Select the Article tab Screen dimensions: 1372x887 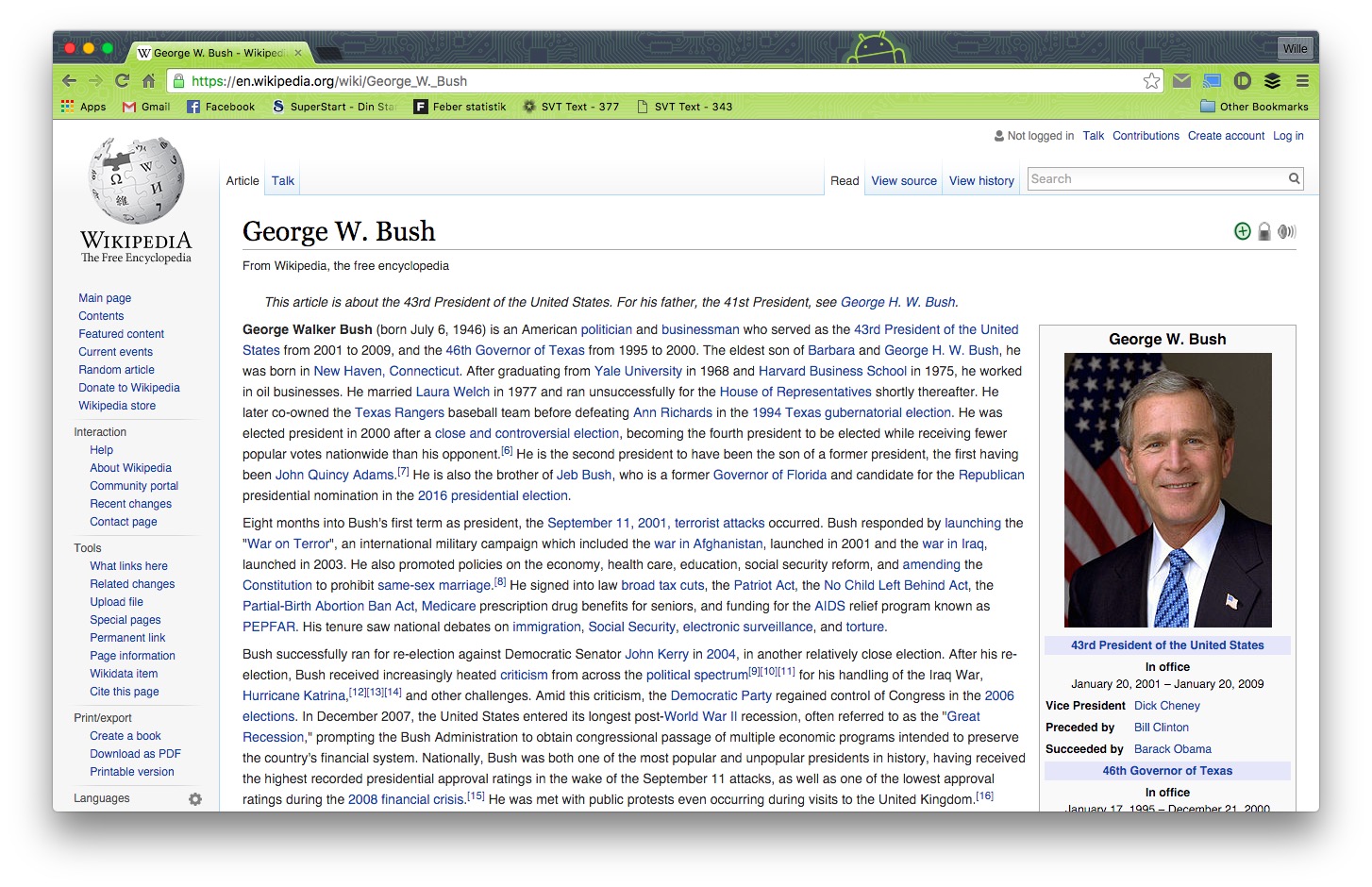(243, 181)
